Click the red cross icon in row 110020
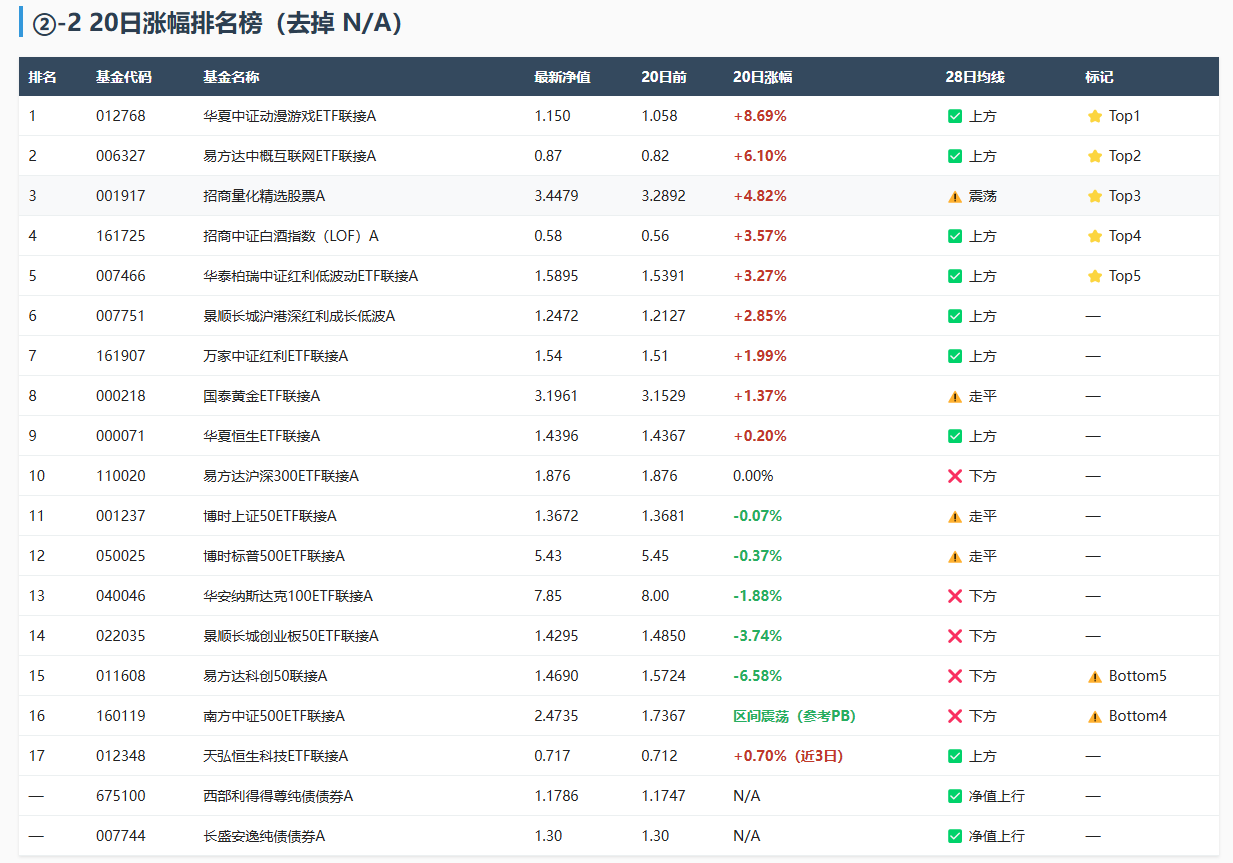 point(955,476)
